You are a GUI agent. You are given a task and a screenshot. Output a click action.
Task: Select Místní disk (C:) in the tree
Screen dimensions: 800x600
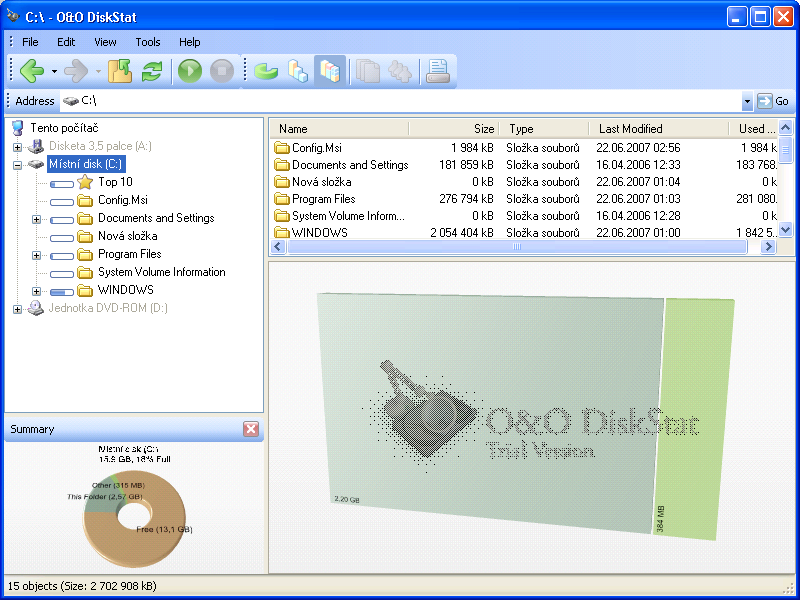pos(86,164)
